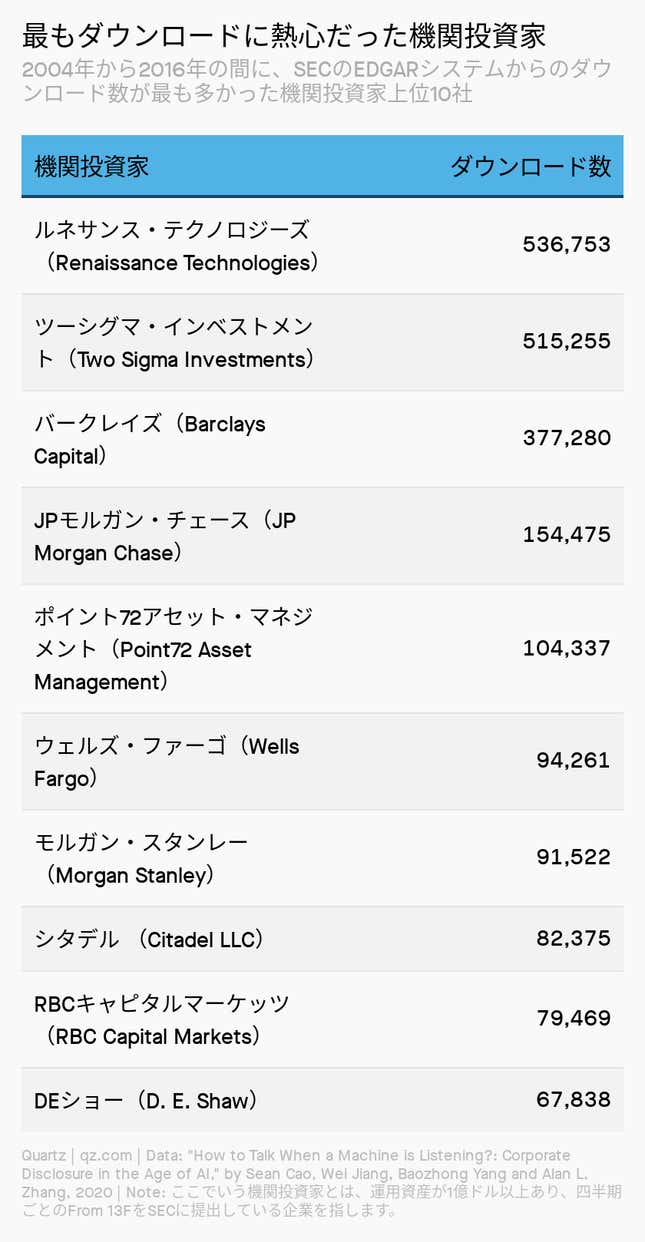Click the value 515,255

coord(567,341)
